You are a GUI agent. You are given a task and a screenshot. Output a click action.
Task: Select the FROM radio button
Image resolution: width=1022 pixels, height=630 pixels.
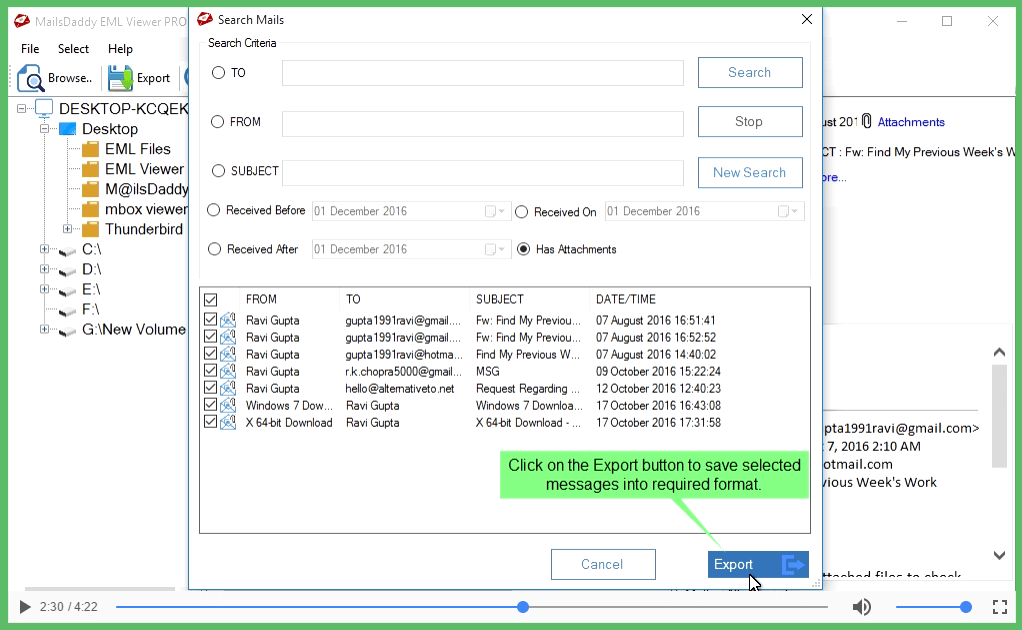[x=218, y=122]
